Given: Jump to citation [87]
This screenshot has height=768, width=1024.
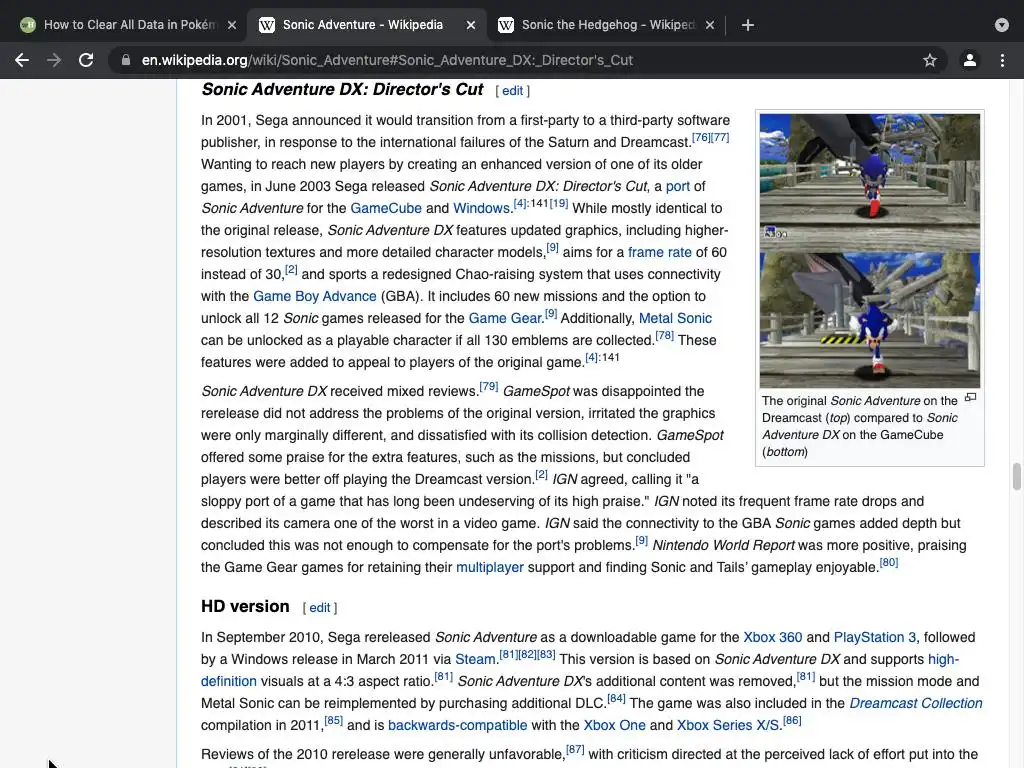Looking at the screenshot, I should (575, 749).
